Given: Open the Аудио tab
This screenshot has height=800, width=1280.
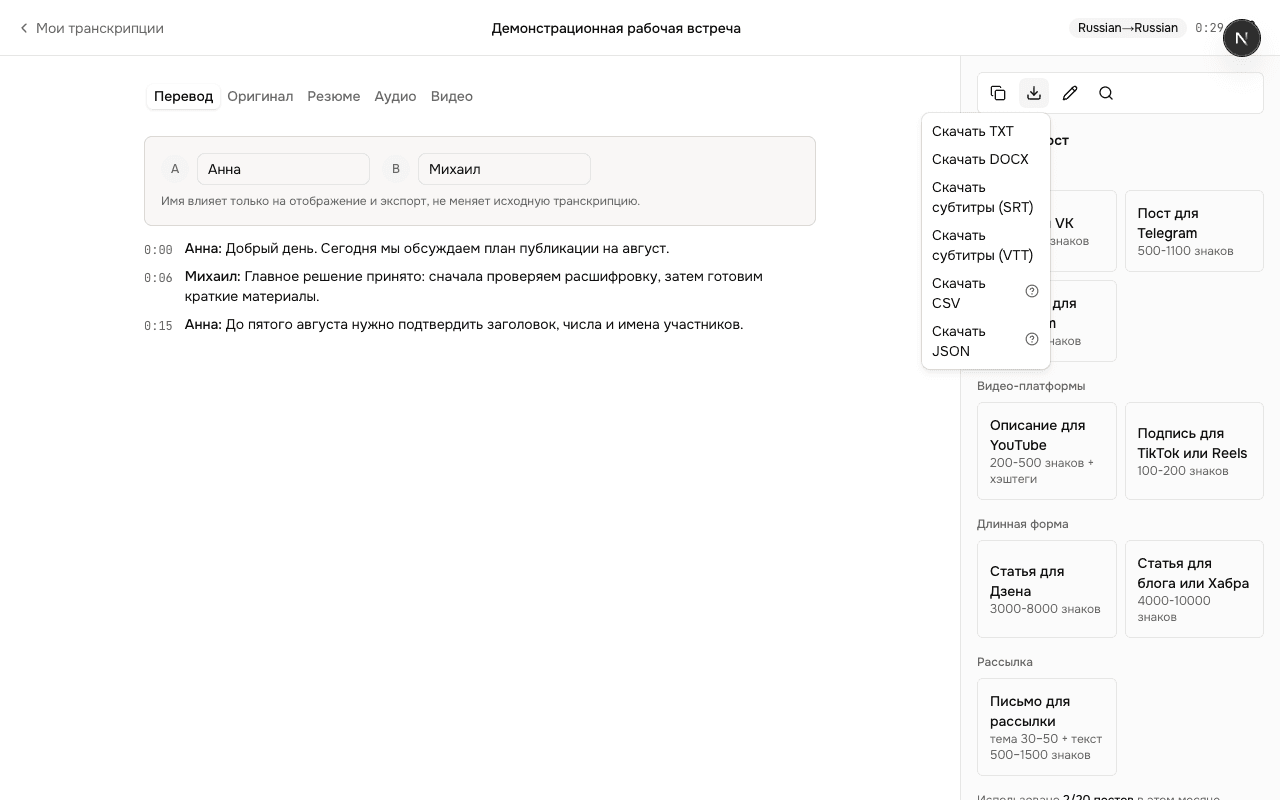Looking at the screenshot, I should [x=395, y=96].
